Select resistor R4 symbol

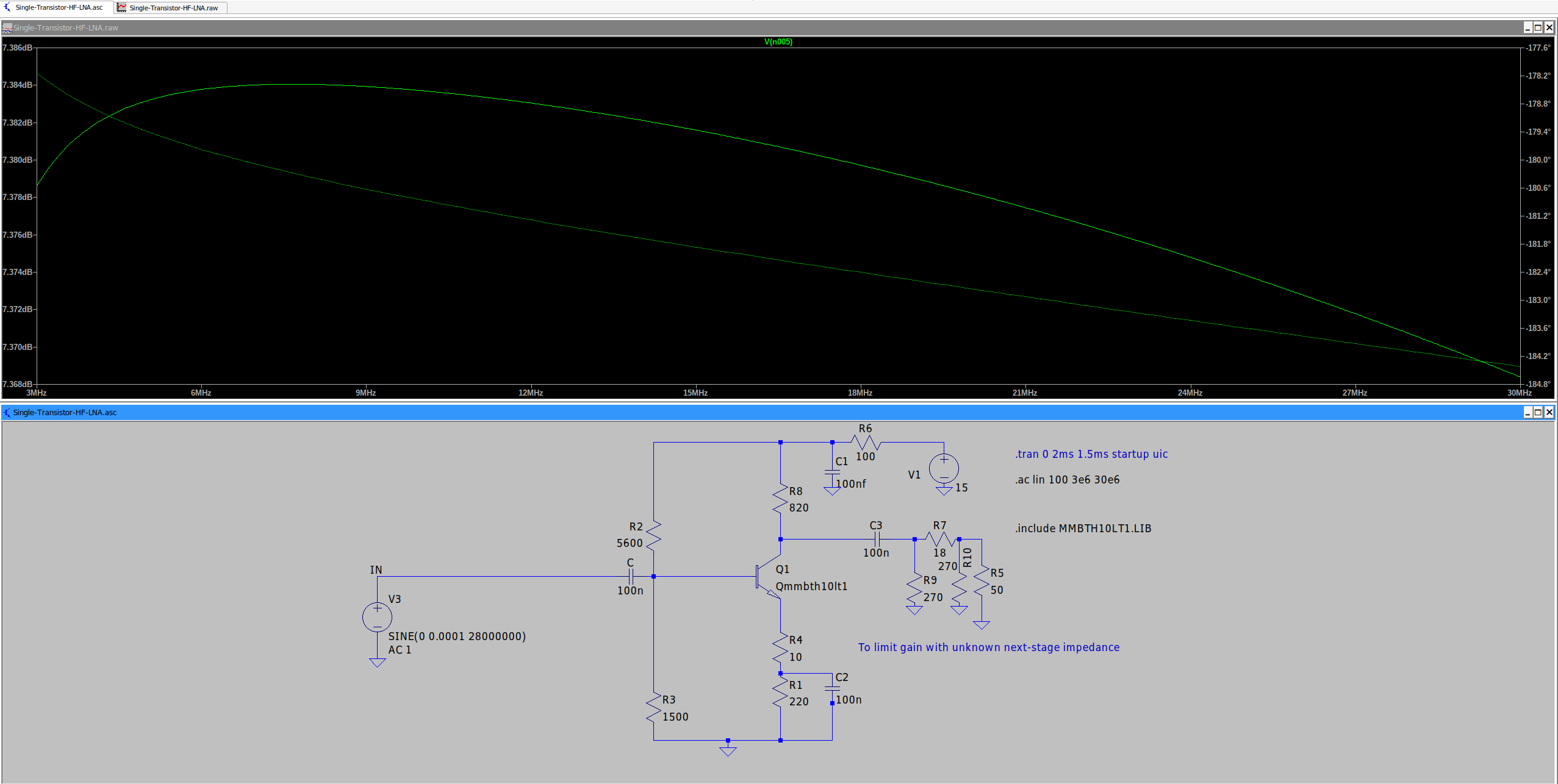pyautogui.click(x=780, y=649)
